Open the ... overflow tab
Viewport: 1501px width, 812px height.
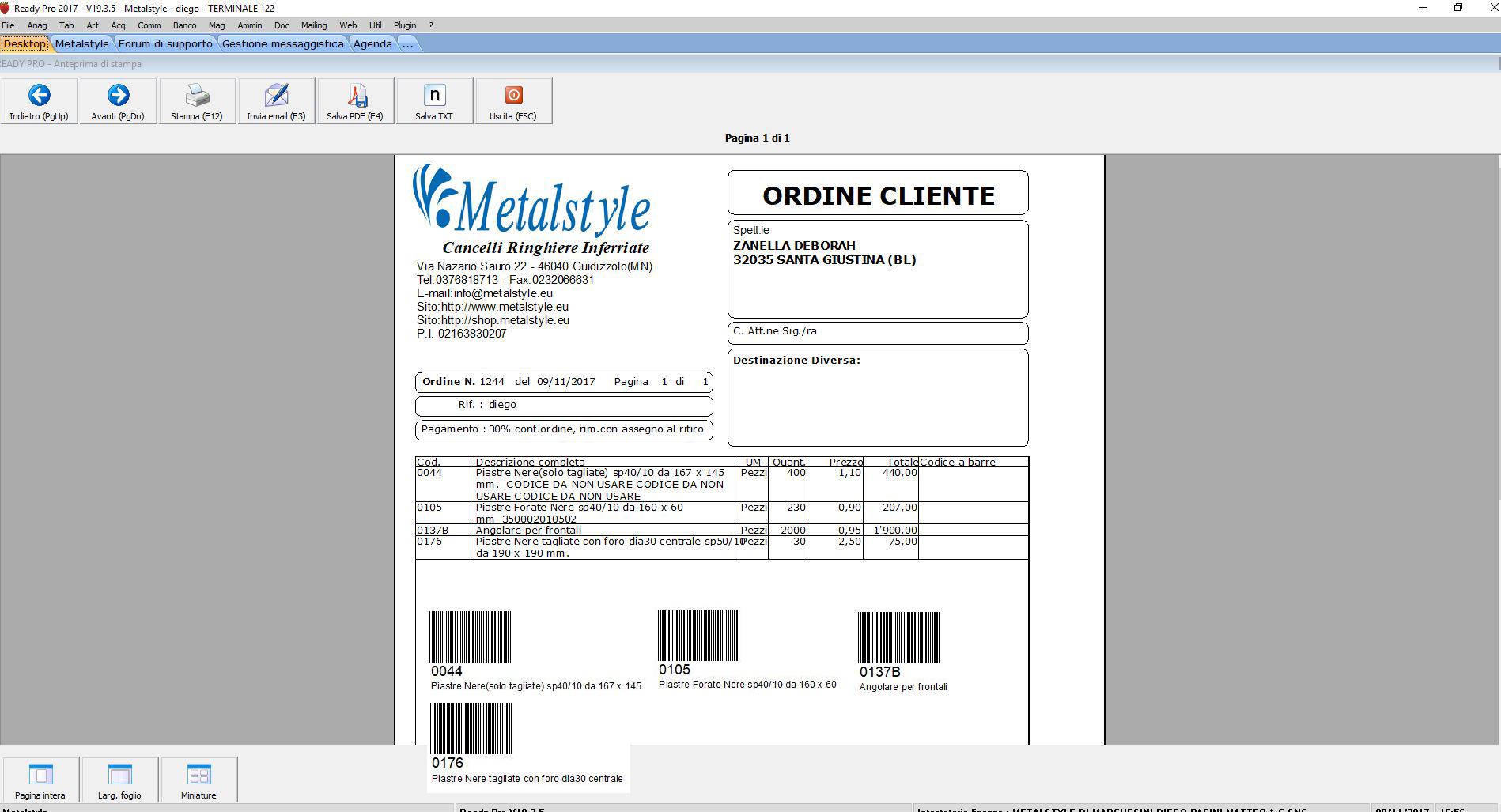[x=407, y=43]
